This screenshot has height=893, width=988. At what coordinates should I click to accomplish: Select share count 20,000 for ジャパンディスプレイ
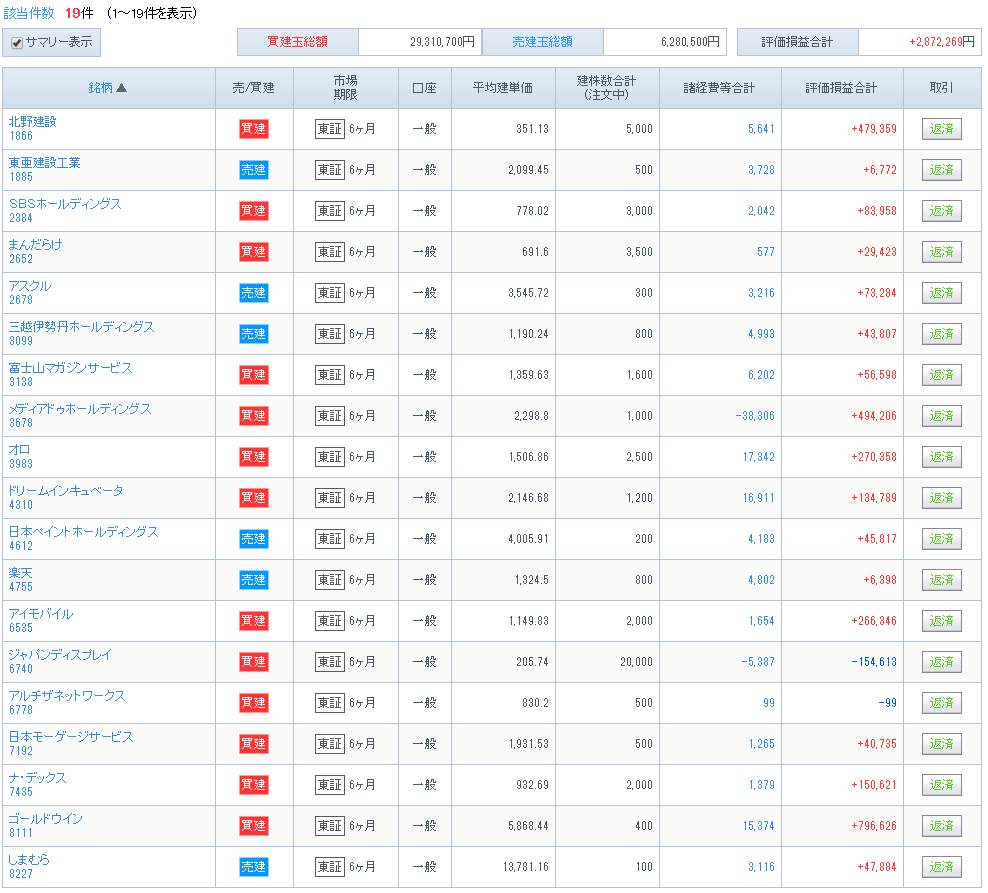pyautogui.click(x=636, y=661)
